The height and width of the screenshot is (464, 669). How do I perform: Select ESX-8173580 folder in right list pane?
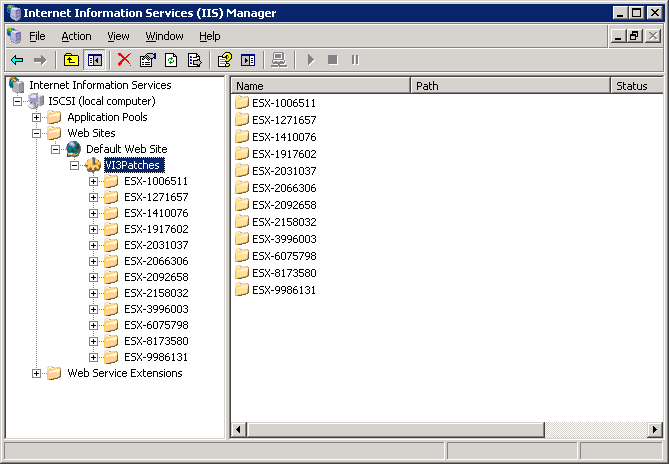pyautogui.click(x=283, y=273)
